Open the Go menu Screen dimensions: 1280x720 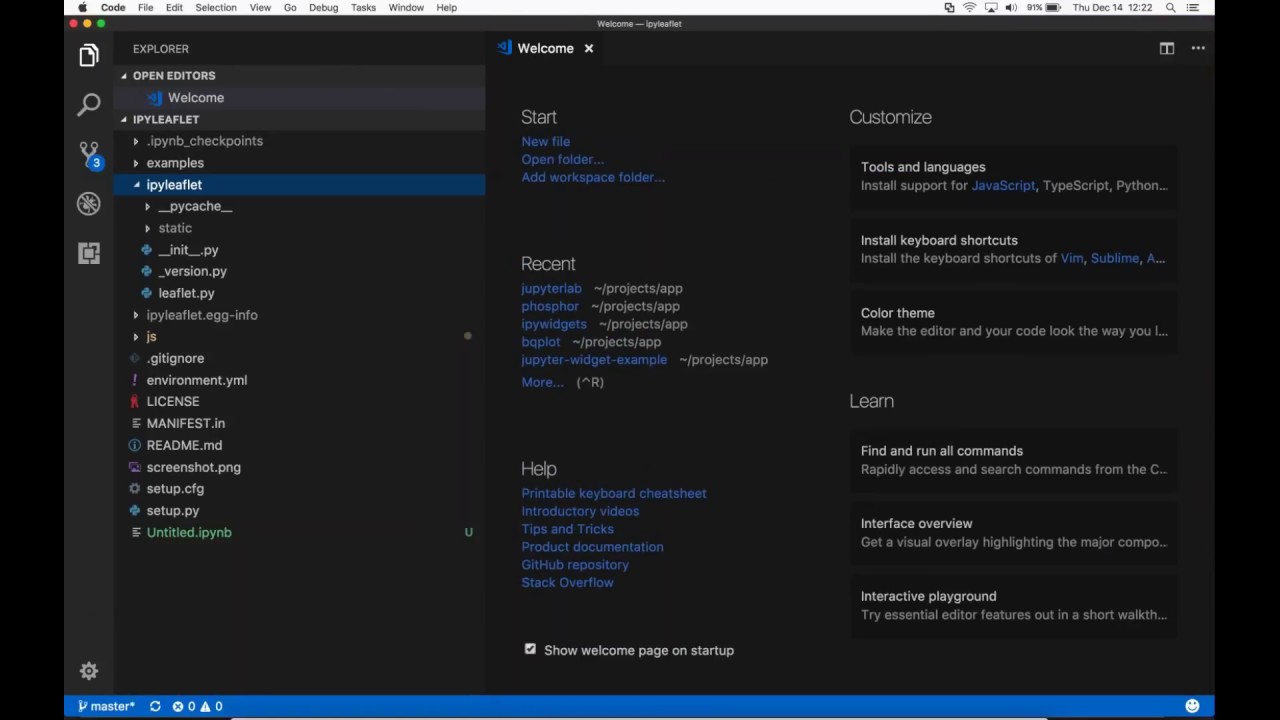point(290,7)
